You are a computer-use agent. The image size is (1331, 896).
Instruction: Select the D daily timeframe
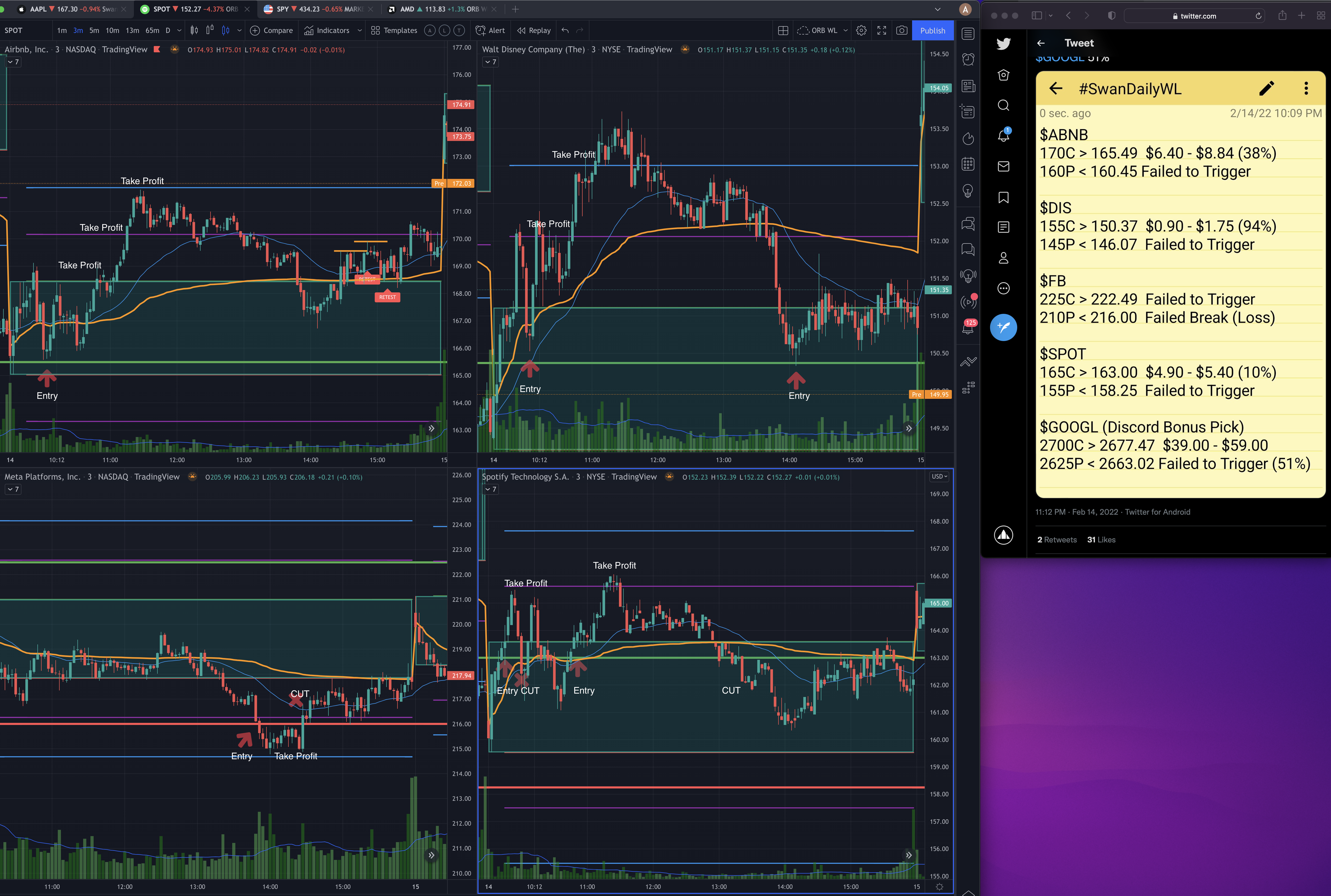point(168,30)
